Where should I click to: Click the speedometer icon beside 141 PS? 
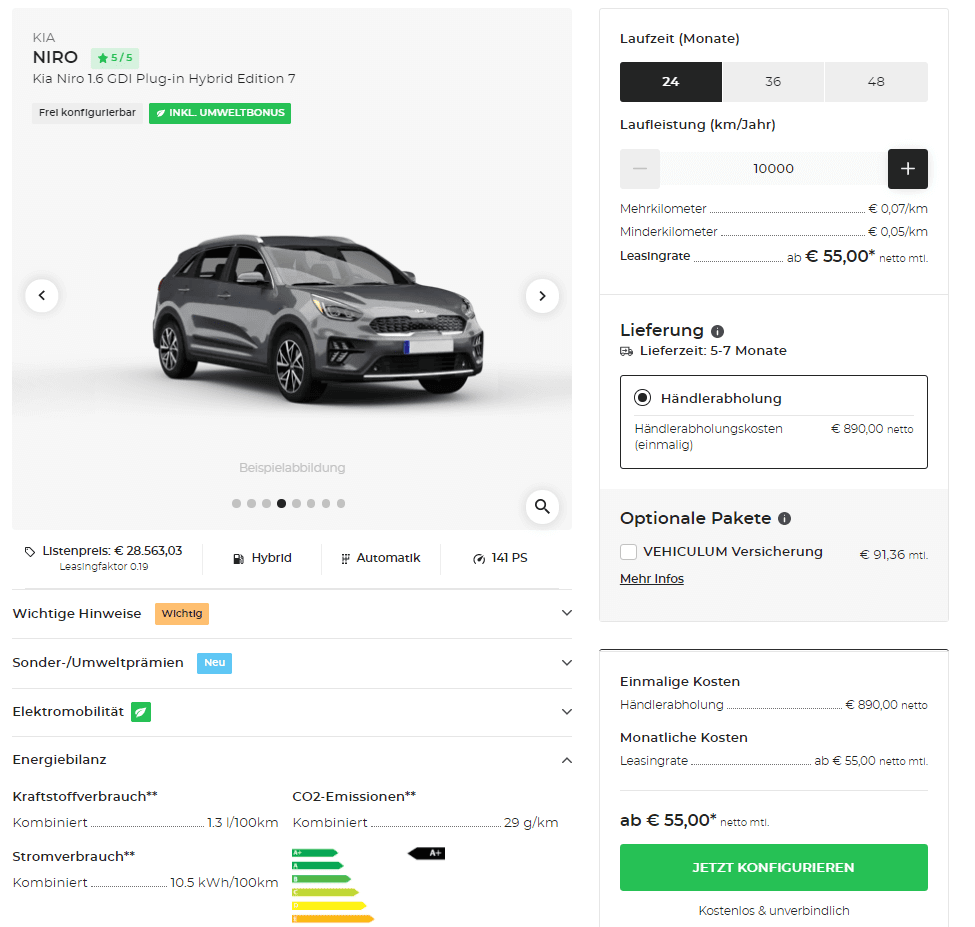click(x=479, y=558)
